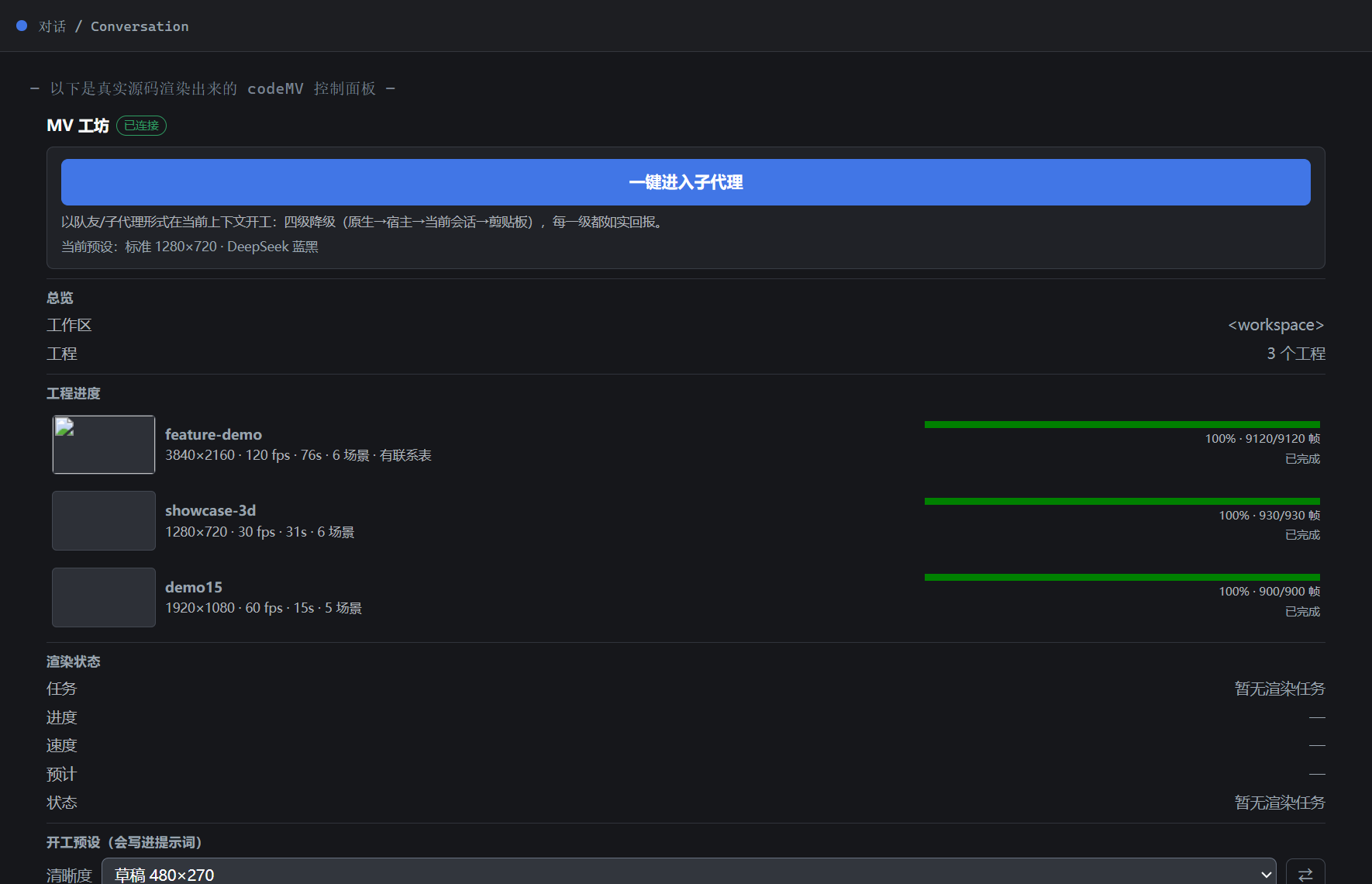Screen dimensions: 1372x884
Task: Click the 已完成 label under feature-demo progress
Action: 1302,459
